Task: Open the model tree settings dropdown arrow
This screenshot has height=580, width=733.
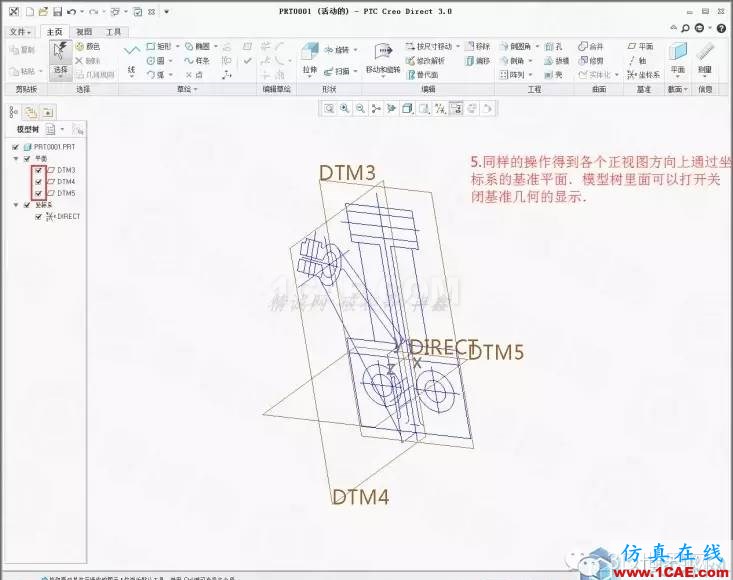Action: pos(62,129)
